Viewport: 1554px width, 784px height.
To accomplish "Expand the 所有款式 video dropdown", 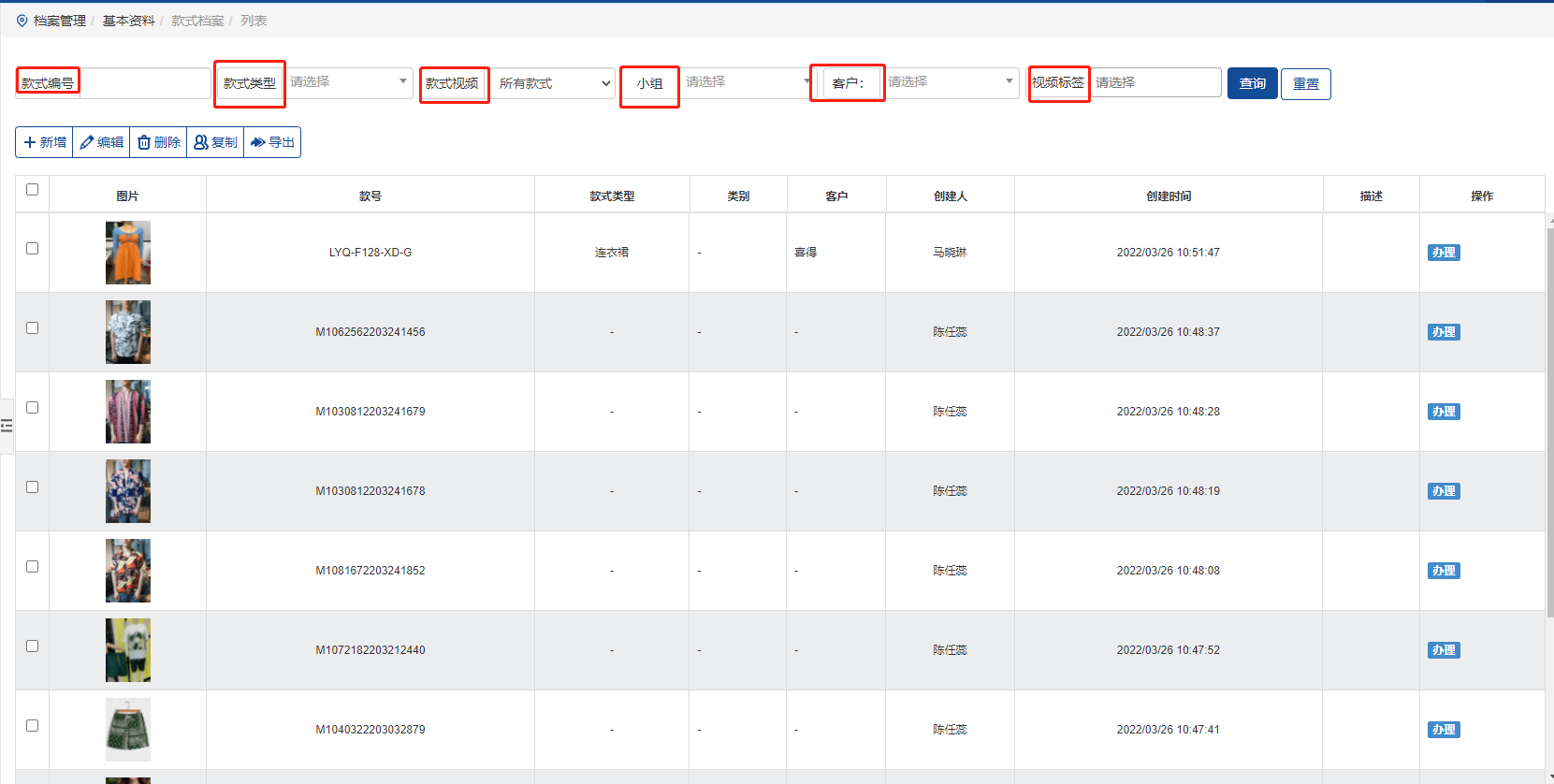I will pos(554,83).
